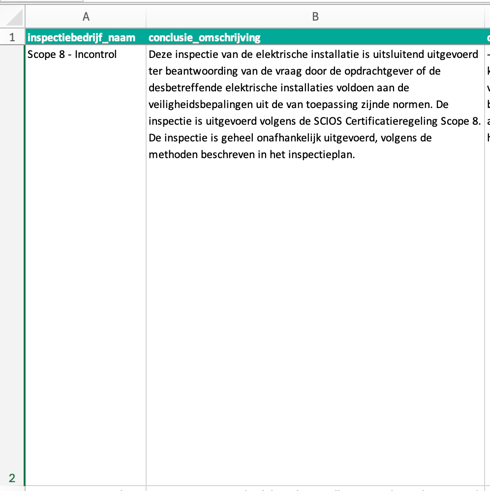This screenshot has width=490, height=491.
Task: Select row 2 header number
Action: [x=12, y=265]
